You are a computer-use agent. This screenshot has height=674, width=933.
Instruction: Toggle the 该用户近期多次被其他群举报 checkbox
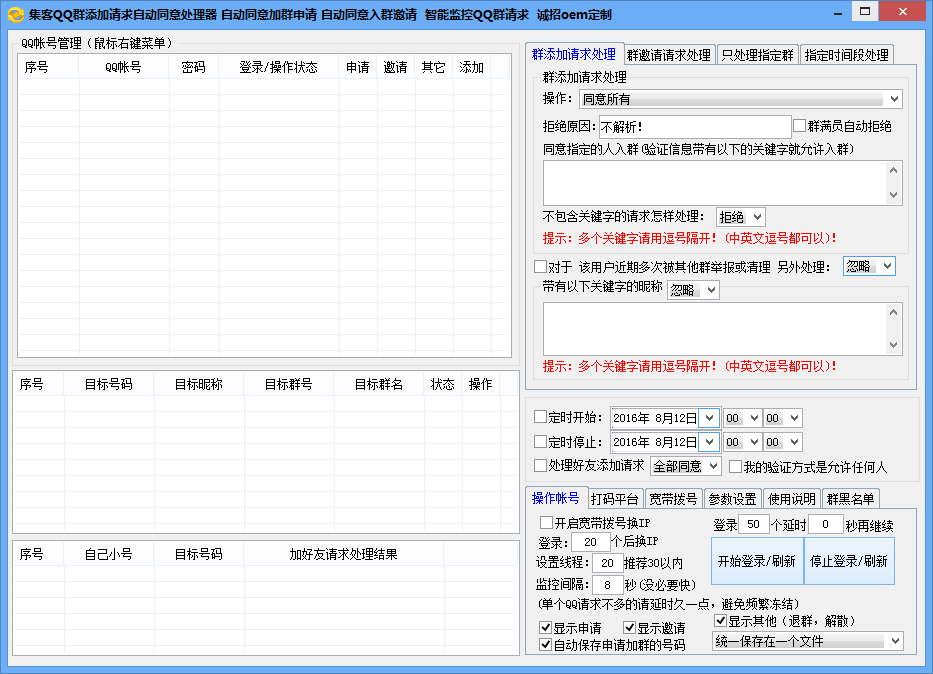coord(540,266)
